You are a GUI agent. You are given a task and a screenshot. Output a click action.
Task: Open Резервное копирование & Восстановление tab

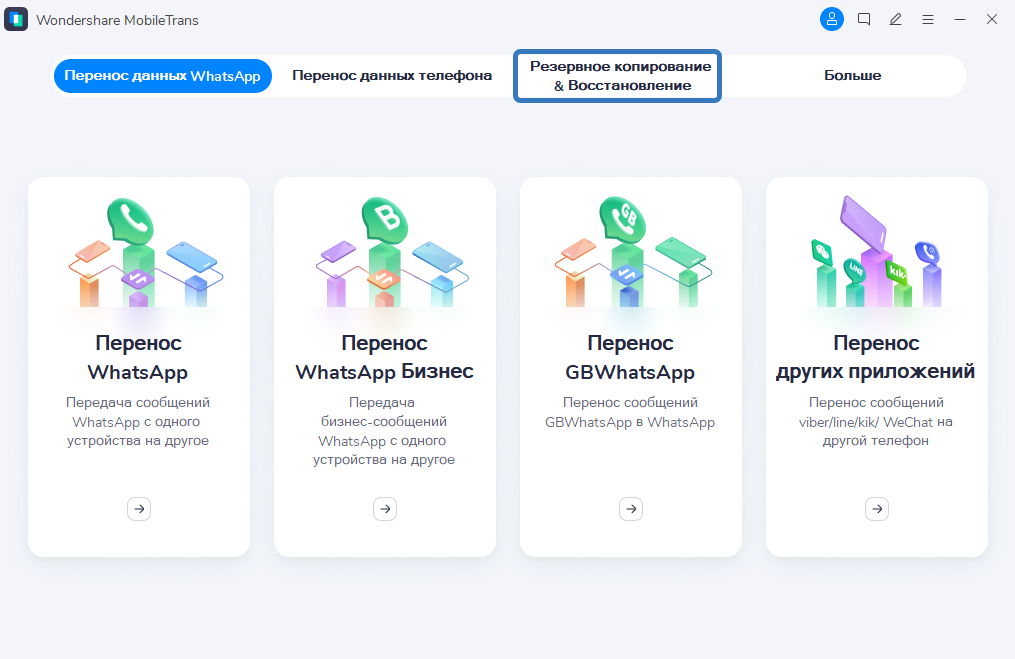click(618, 76)
